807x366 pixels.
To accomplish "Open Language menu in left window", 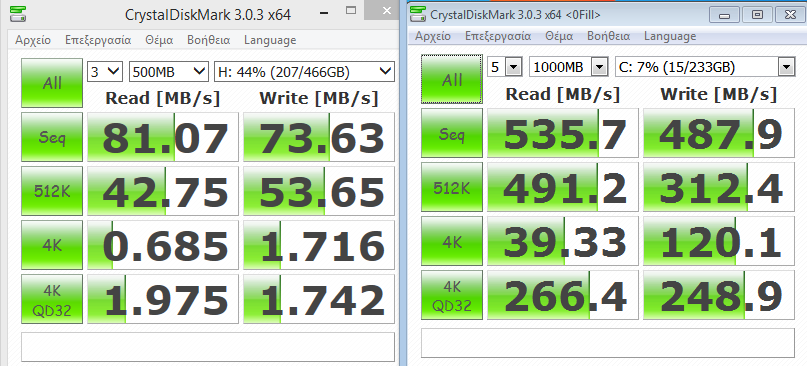I will (x=270, y=40).
